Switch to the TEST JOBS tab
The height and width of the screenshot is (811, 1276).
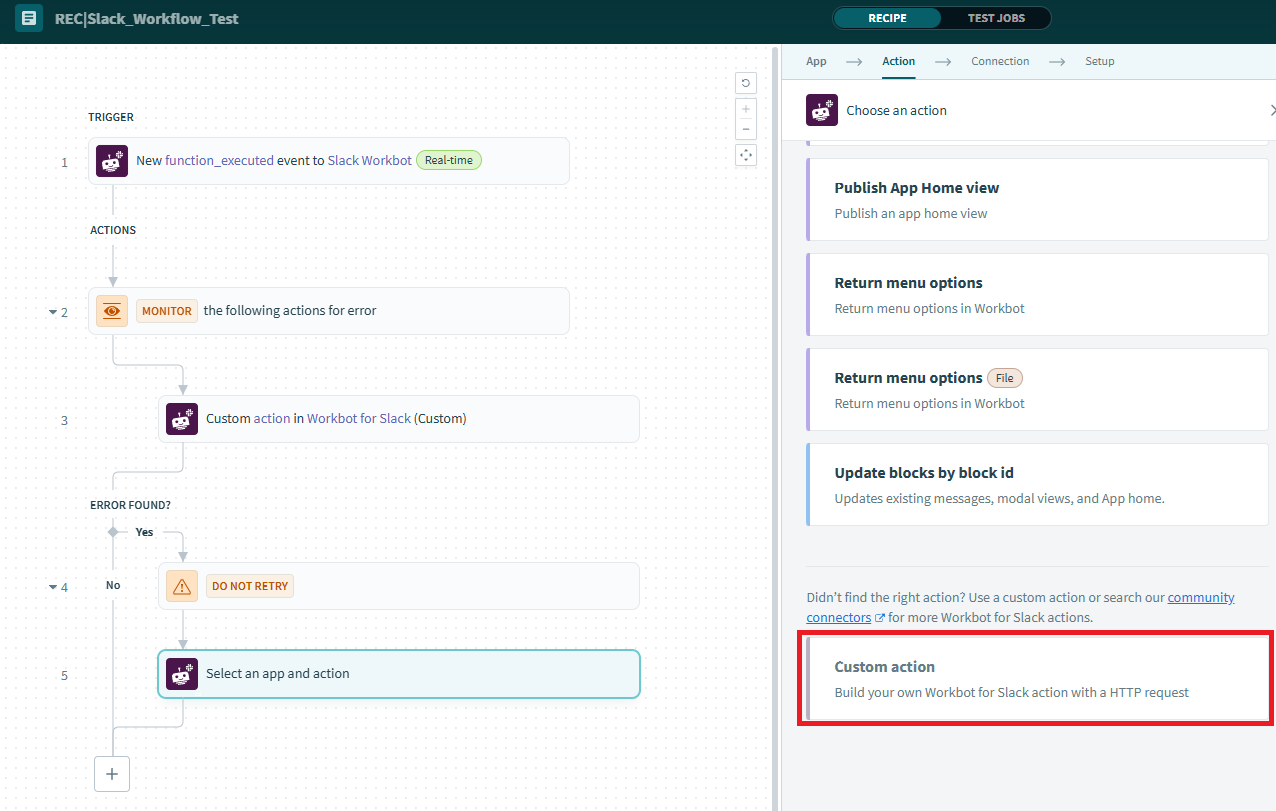click(996, 18)
